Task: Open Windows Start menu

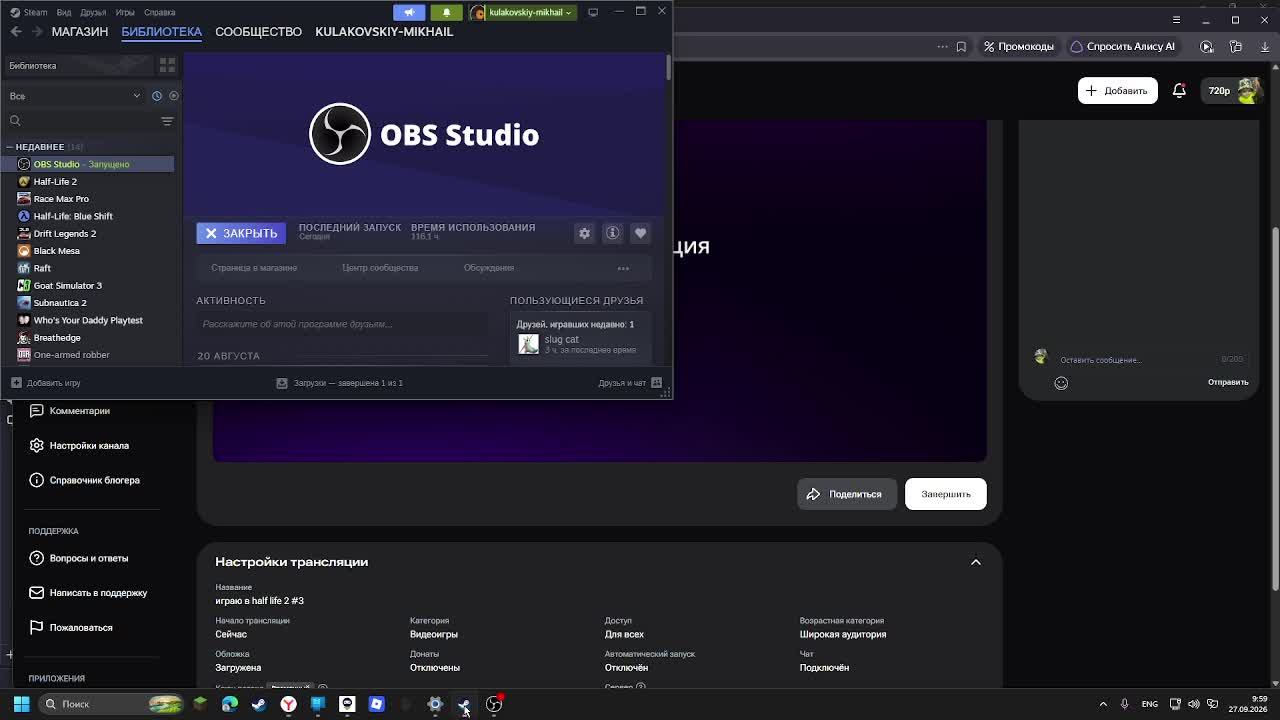Action: click(21, 704)
